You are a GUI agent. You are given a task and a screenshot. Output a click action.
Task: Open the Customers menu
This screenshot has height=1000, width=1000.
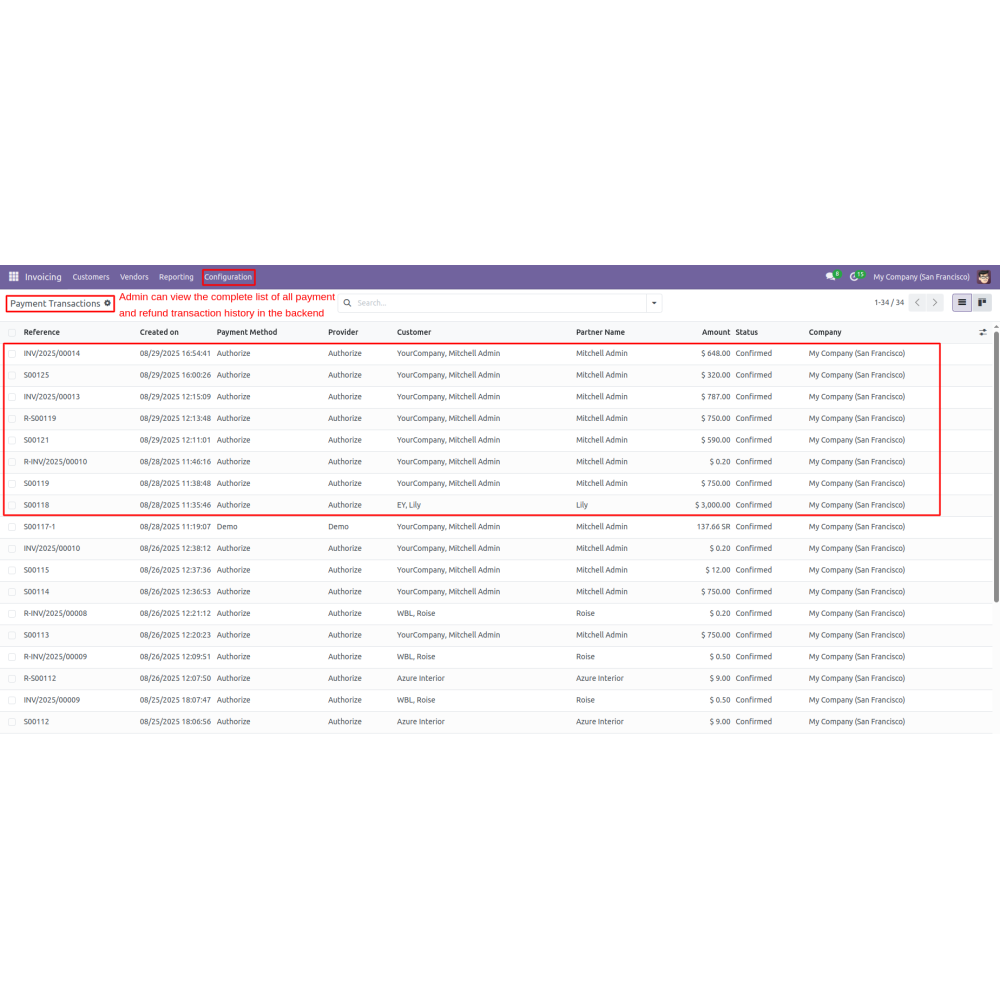[91, 277]
